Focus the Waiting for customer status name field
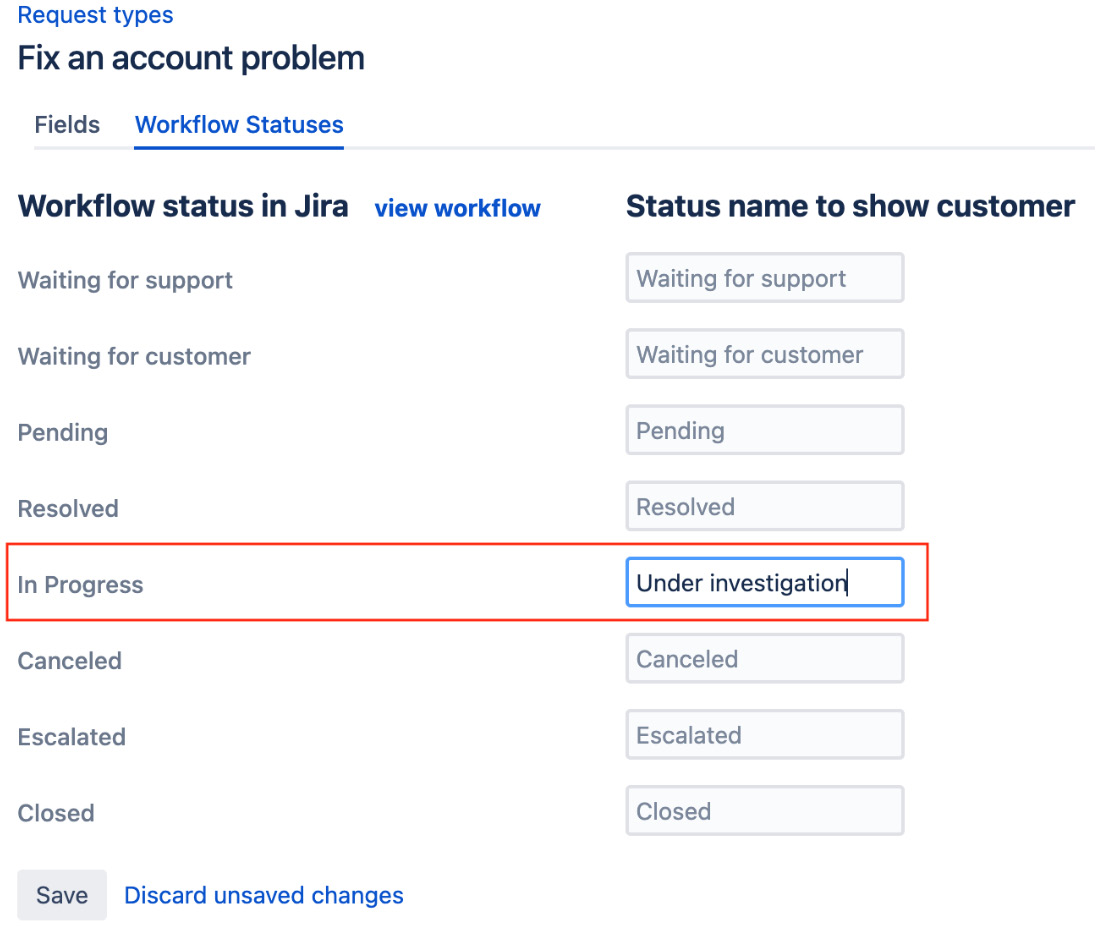This screenshot has width=1100, height=926. click(764, 354)
